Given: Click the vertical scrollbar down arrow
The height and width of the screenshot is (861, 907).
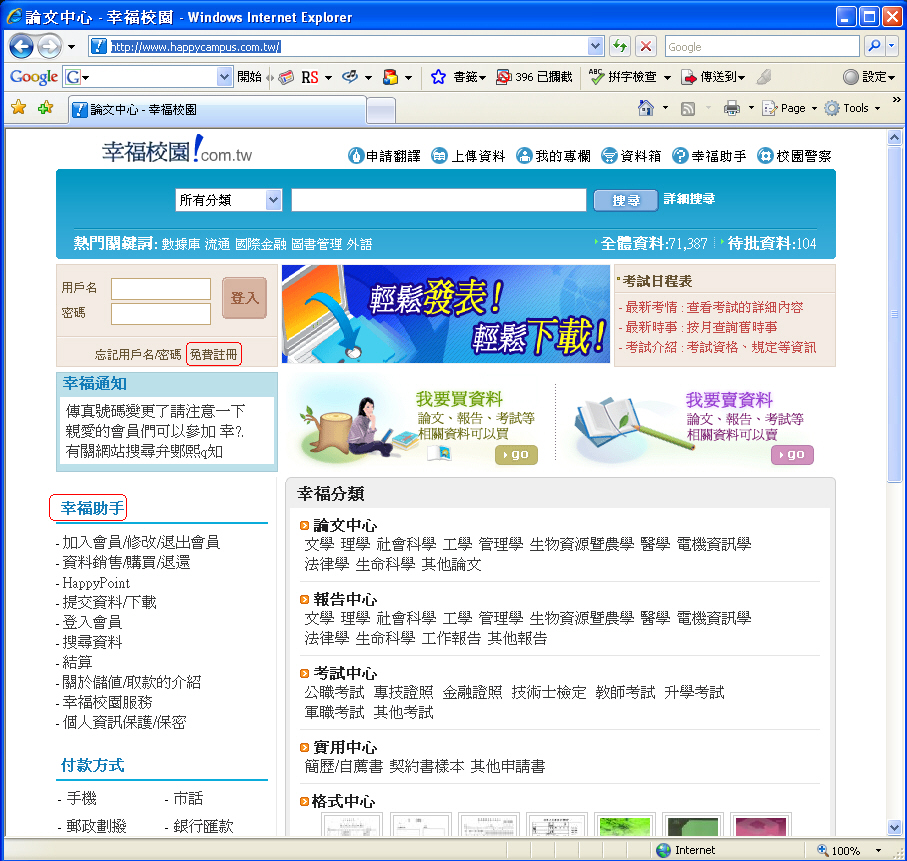Looking at the screenshot, I should tap(894, 827).
